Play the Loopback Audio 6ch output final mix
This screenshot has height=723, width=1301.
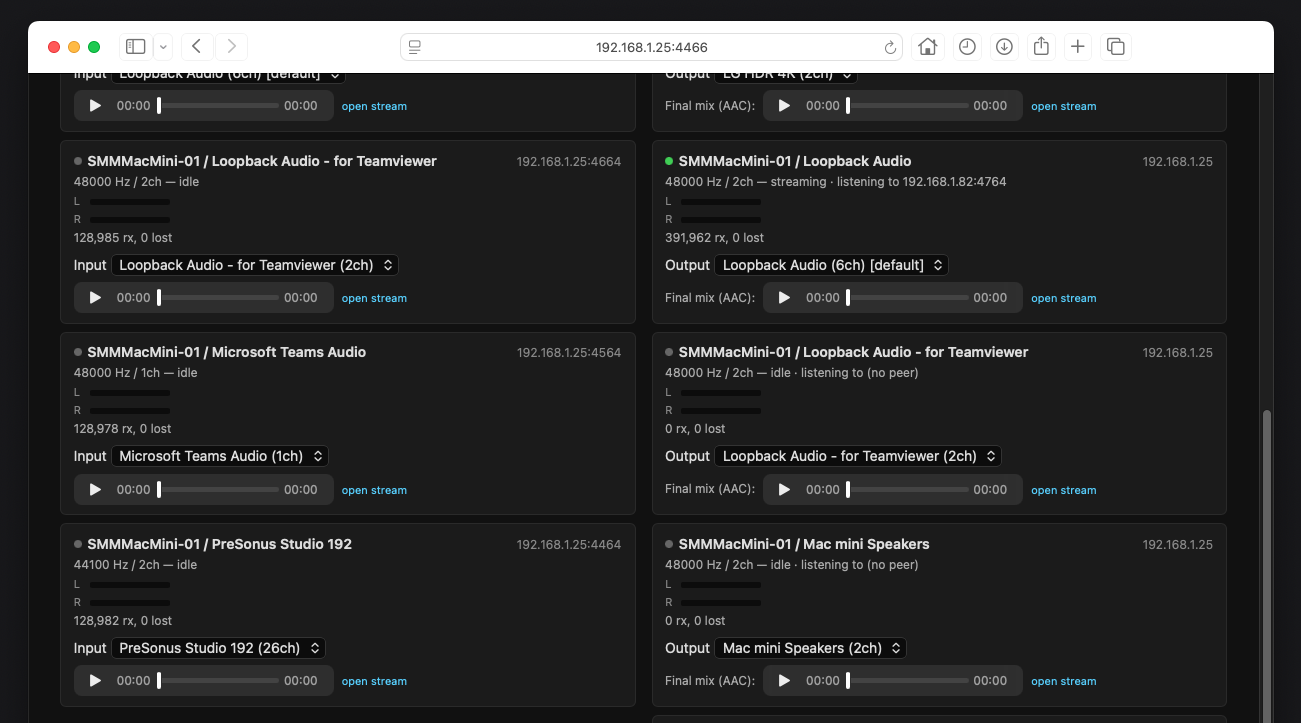(x=784, y=297)
